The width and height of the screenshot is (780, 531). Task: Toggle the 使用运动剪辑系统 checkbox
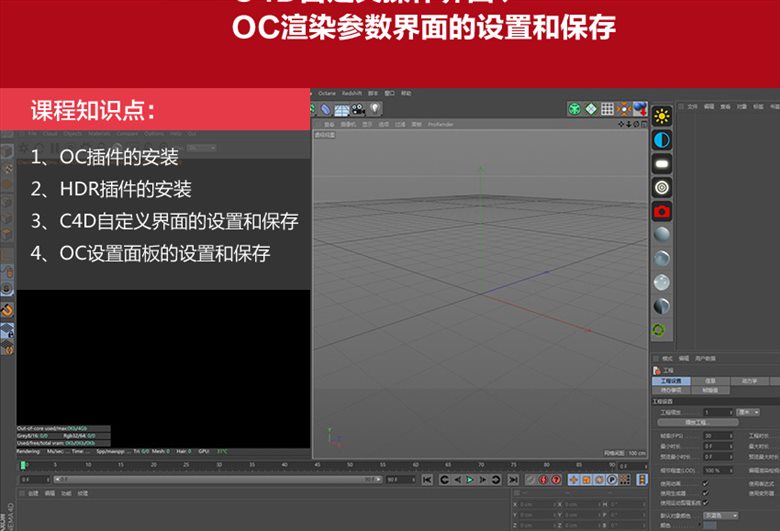tap(705, 503)
